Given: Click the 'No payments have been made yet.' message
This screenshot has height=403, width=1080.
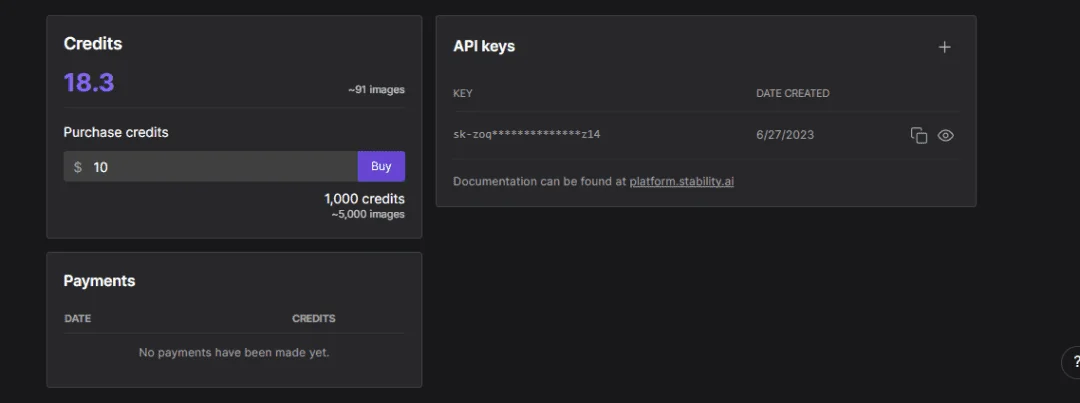Looking at the screenshot, I should (234, 353).
